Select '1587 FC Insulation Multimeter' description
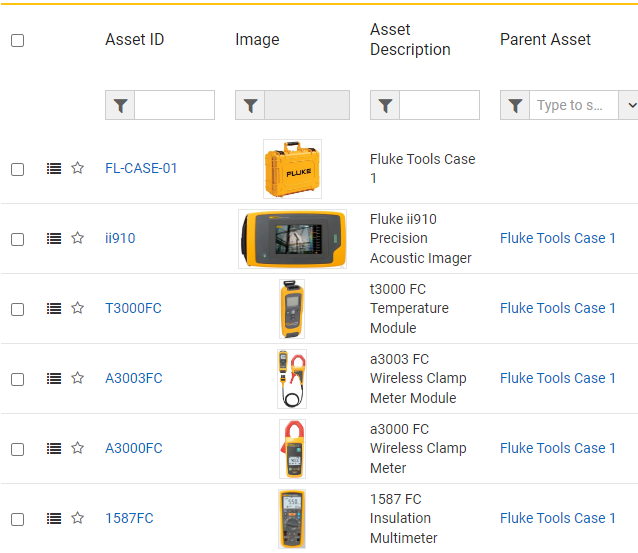Viewport: 638px width, 553px height. [403, 518]
